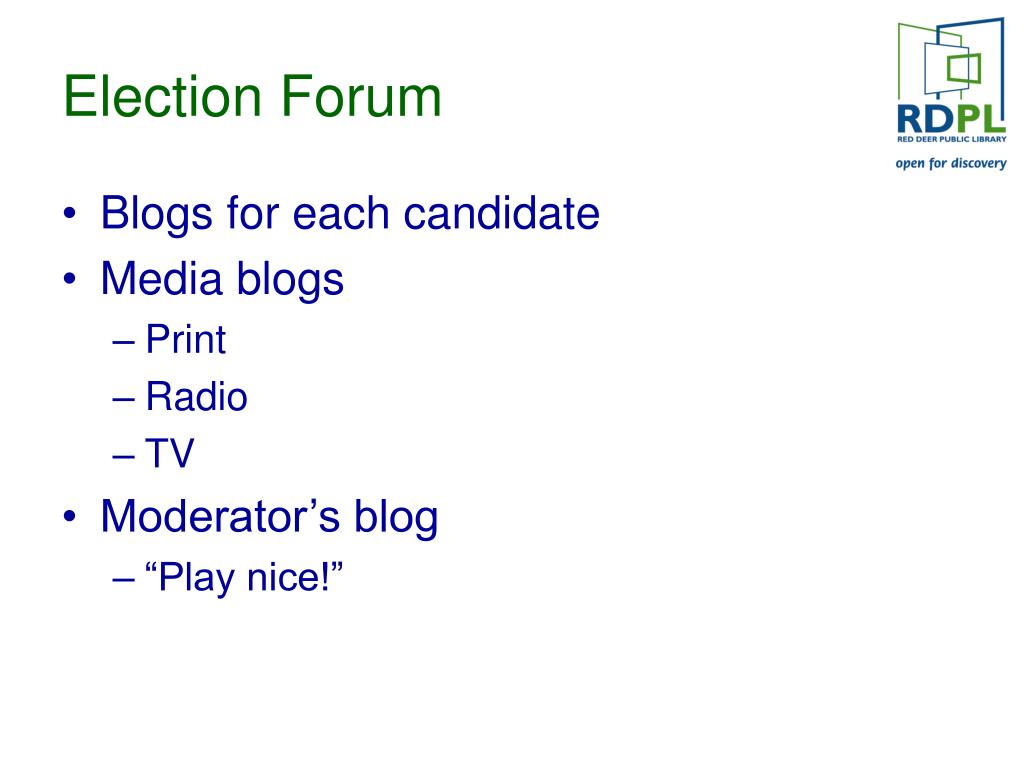Screen dimensions: 1024x768
Task: Select the "Moderator's blog" bullet text
Action: click(x=269, y=517)
